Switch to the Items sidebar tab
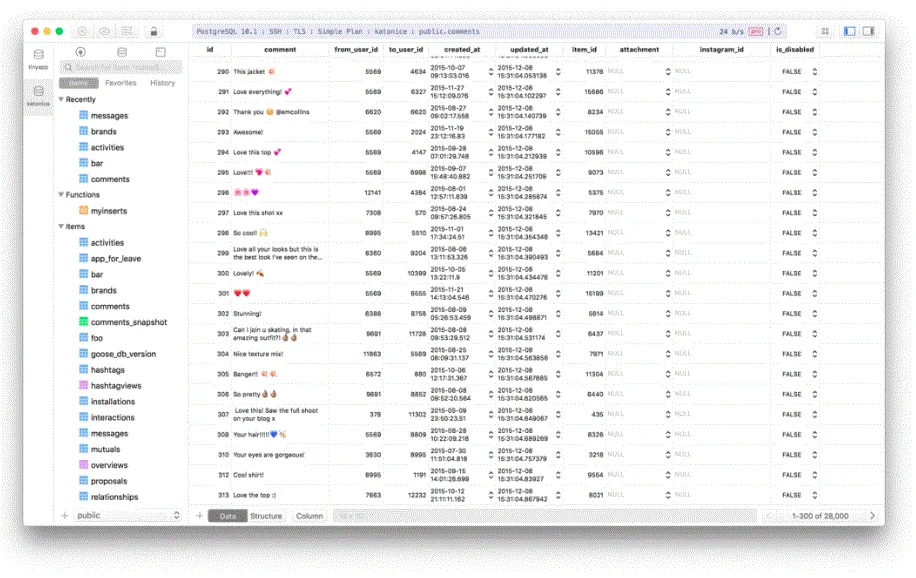 tap(78, 83)
